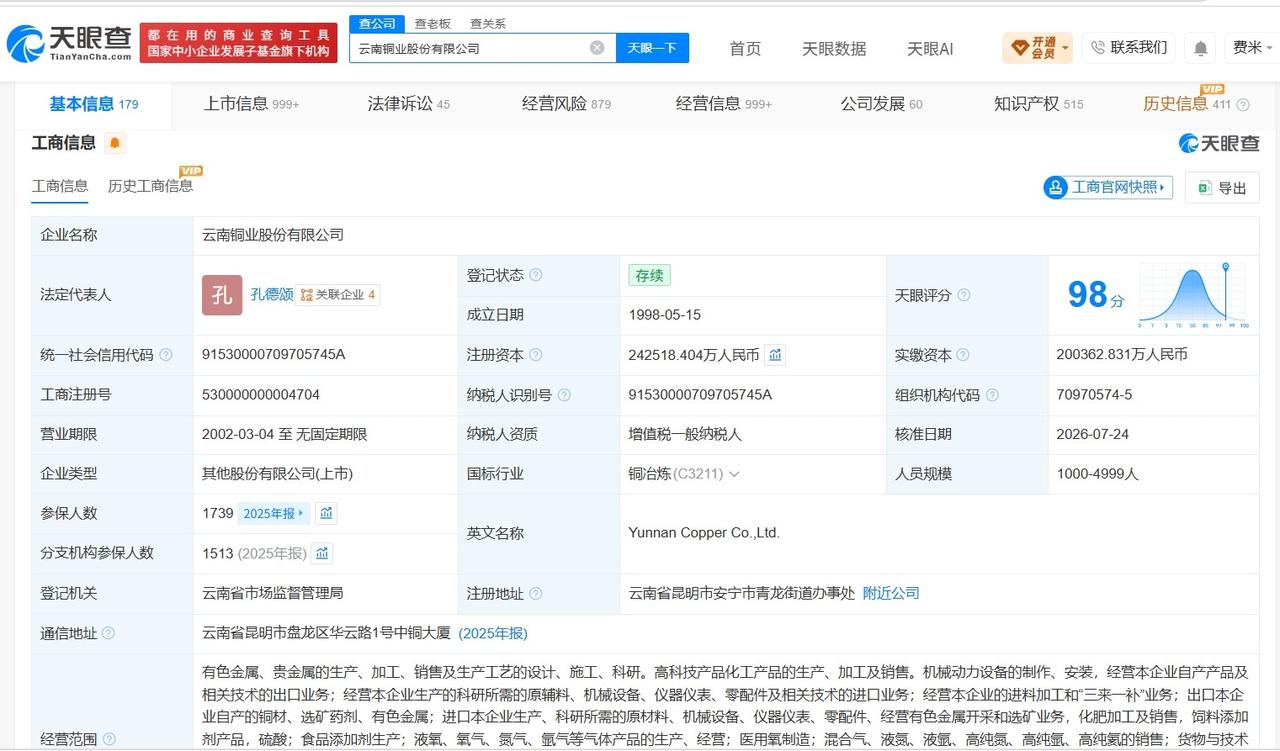Export data with the 导出 button
Image resolution: width=1280 pixels, height=751 pixels.
pos(1222,187)
